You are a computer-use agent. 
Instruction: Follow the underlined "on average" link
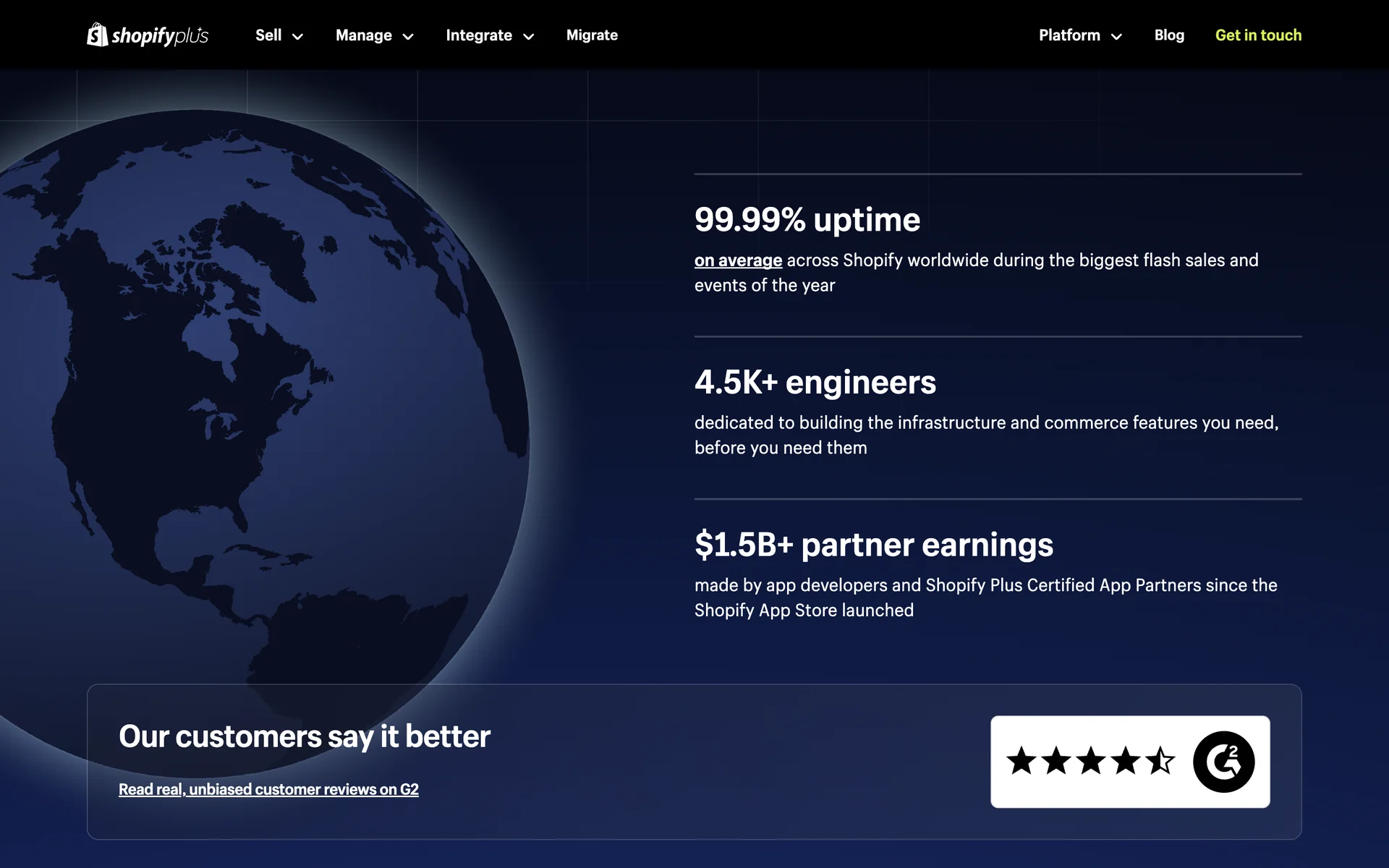pos(738,260)
